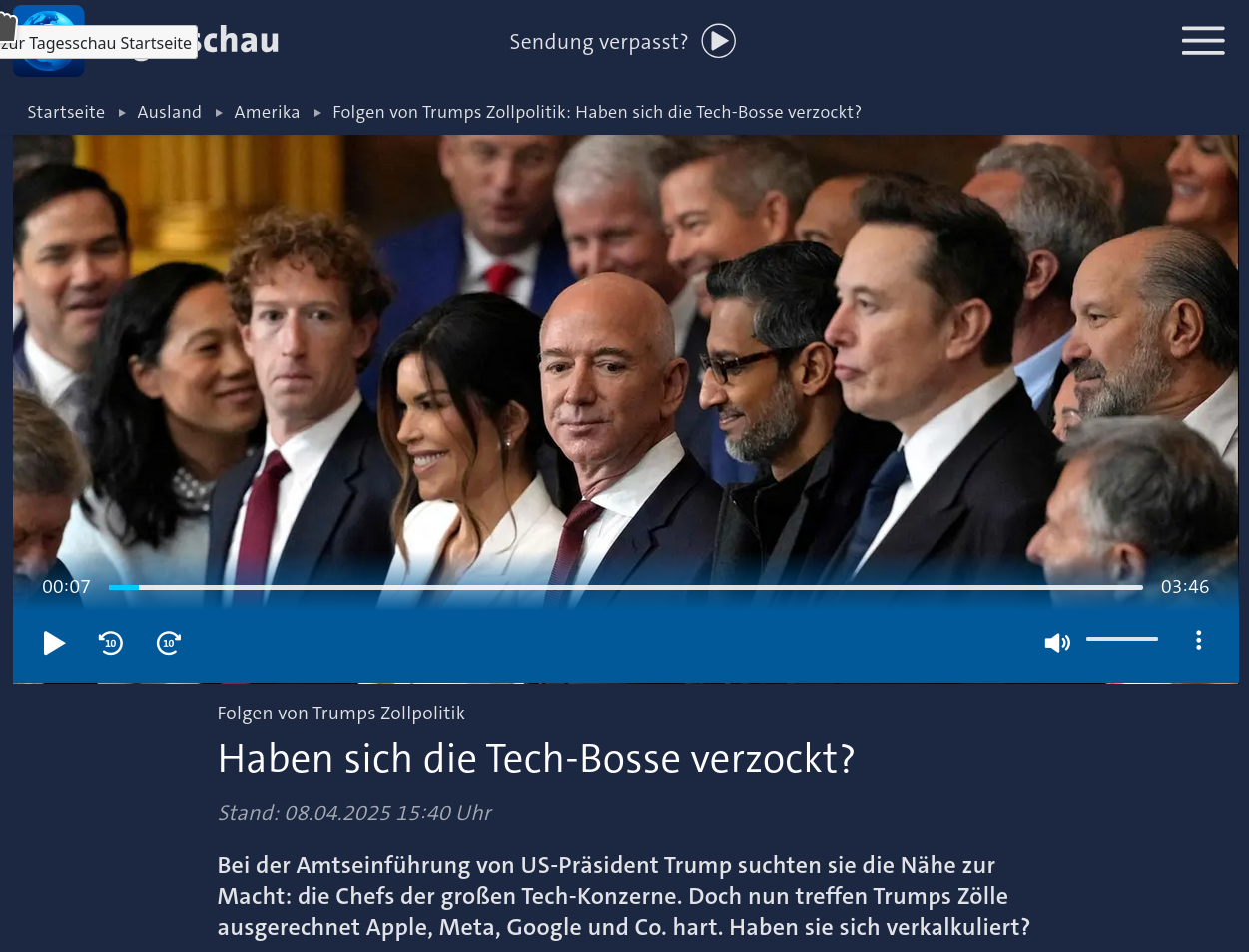This screenshot has height=952, width=1249.
Task: Open the Ausland breadcrumb
Action: [x=170, y=112]
